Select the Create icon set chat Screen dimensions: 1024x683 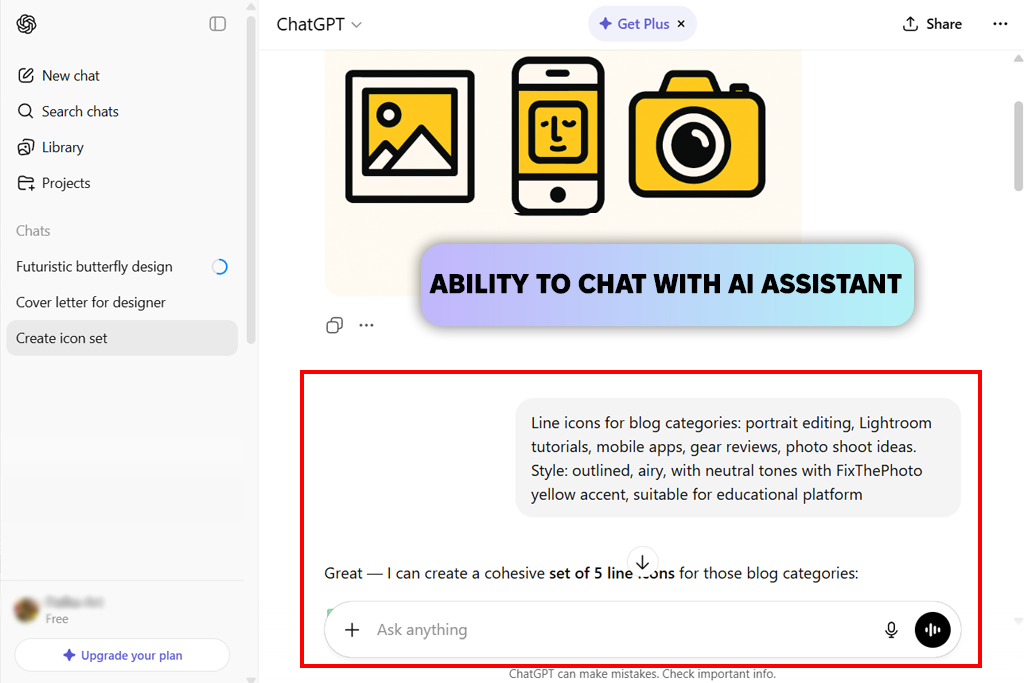122,338
